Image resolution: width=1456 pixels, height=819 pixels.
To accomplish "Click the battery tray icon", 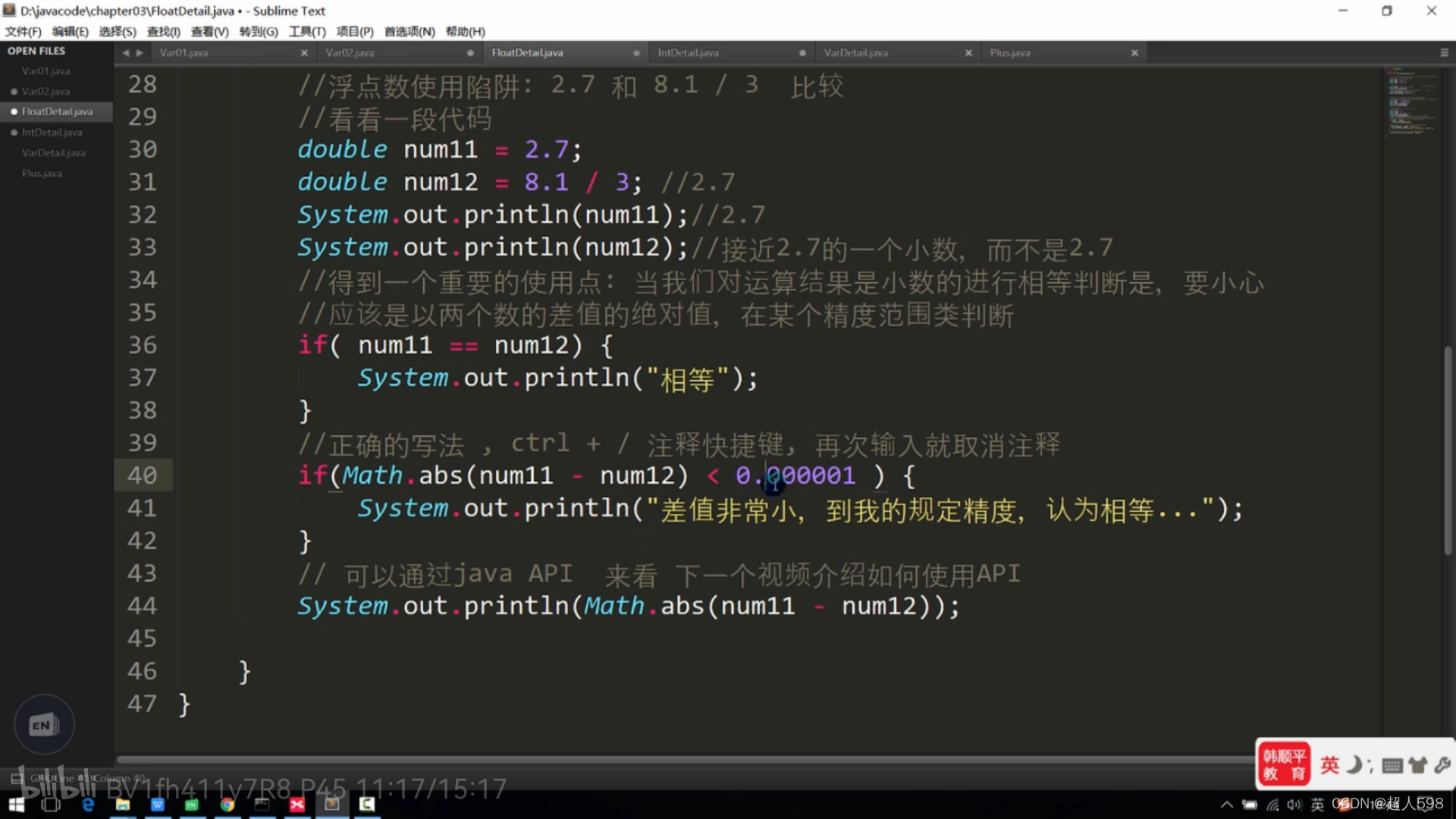I will [x=1250, y=805].
